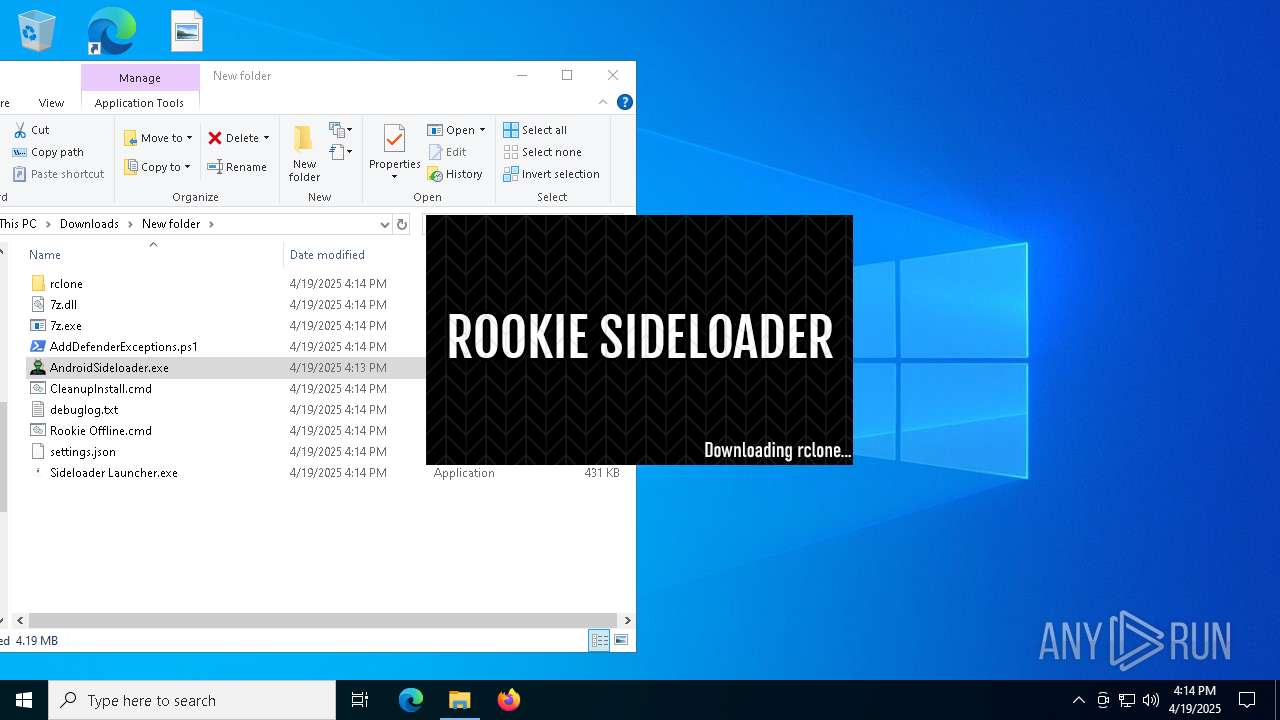The image size is (1280, 720).
Task: Click Paste shortcut in ribbon
Action: (x=58, y=174)
